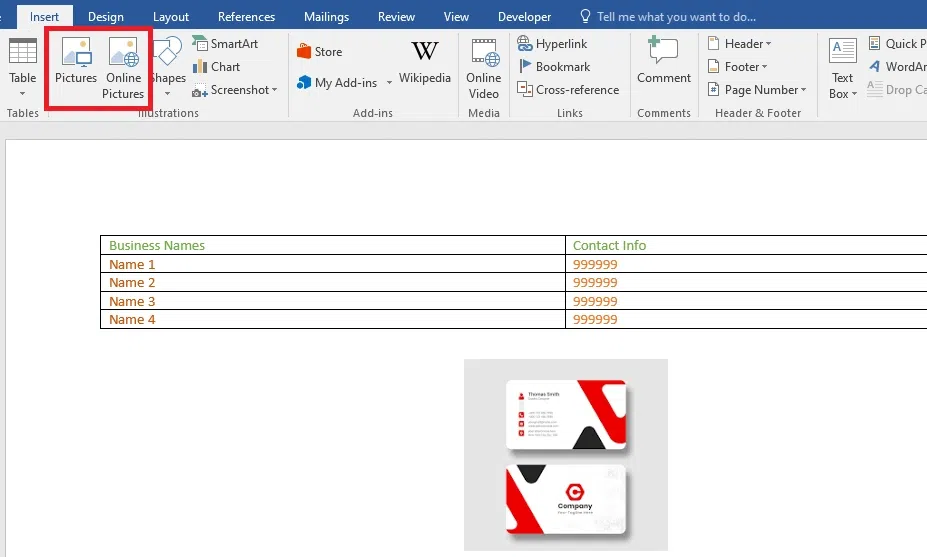
Task: Insert a Cross-reference
Action: (568, 90)
